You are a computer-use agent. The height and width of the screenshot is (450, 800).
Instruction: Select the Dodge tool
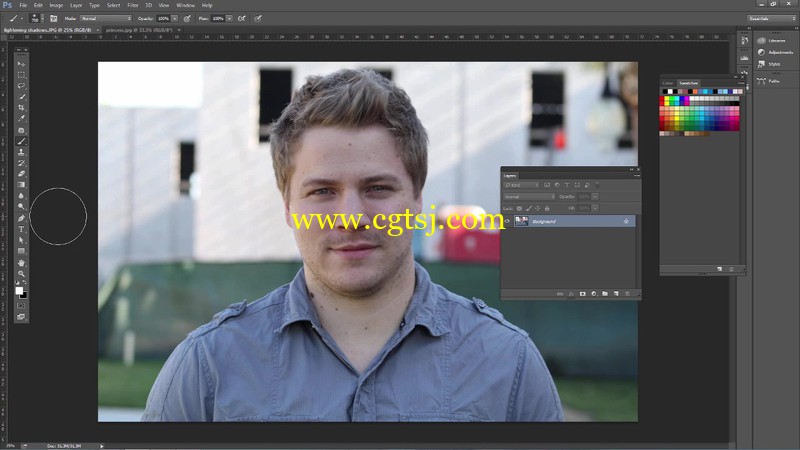(x=21, y=207)
